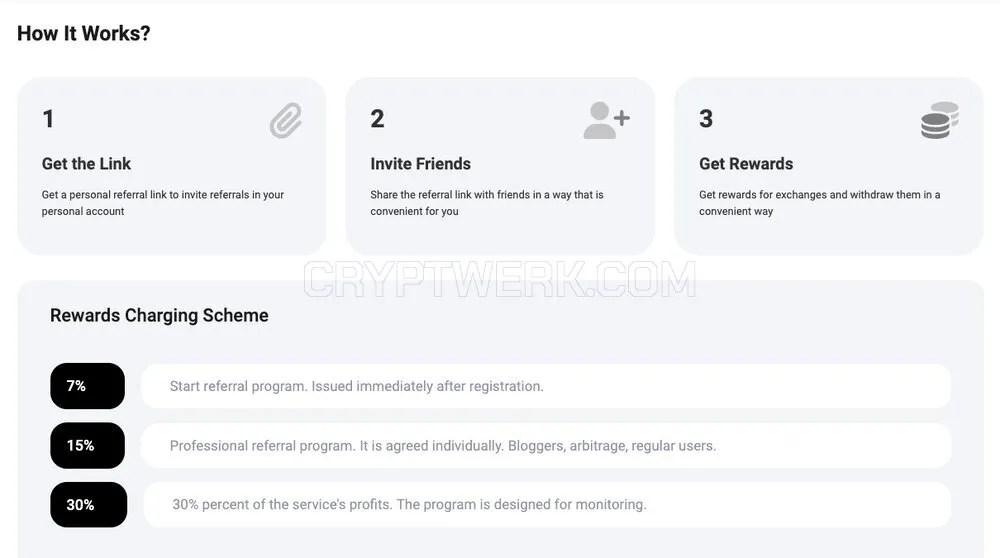Select the 7% reward badge
Screen dimensions: 1000x558
click(x=87, y=386)
